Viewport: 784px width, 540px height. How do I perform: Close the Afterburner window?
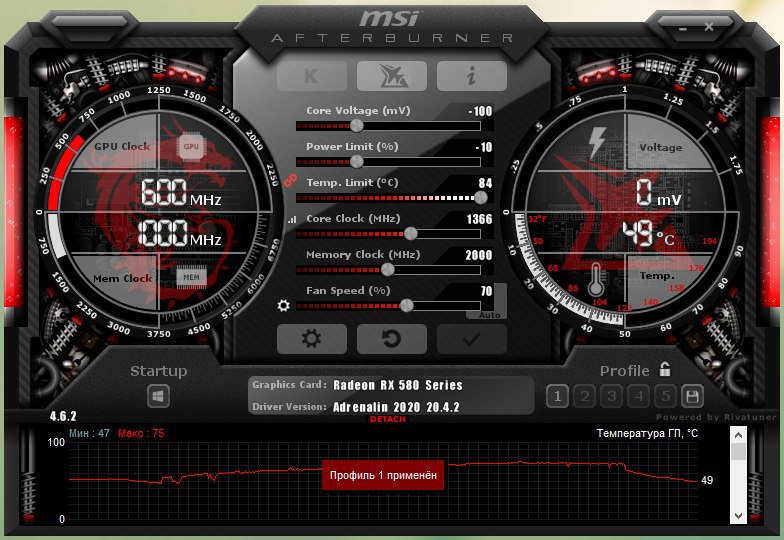709,26
